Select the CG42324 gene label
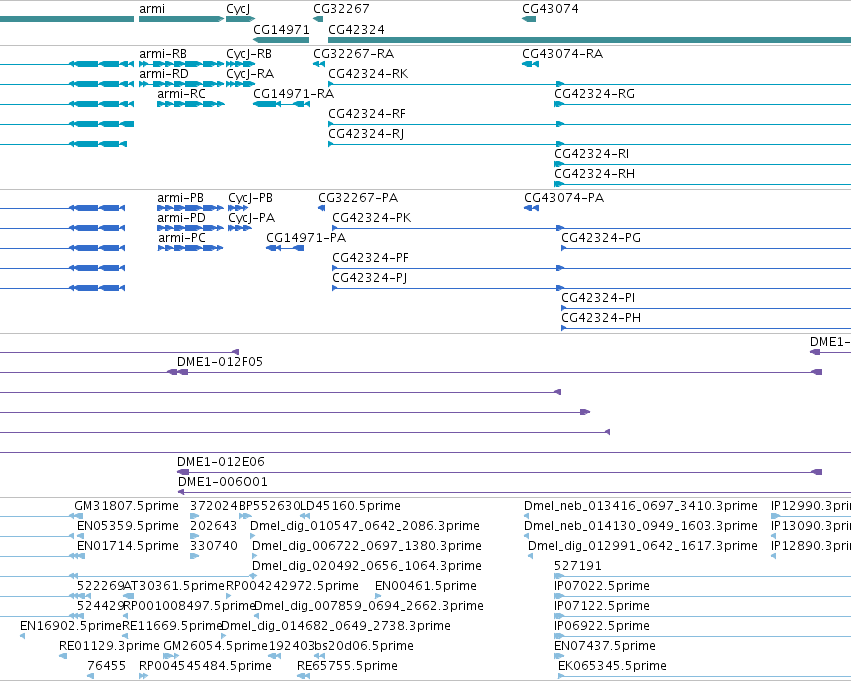The height and width of the screenshot is (681, 851). point(357,30)
